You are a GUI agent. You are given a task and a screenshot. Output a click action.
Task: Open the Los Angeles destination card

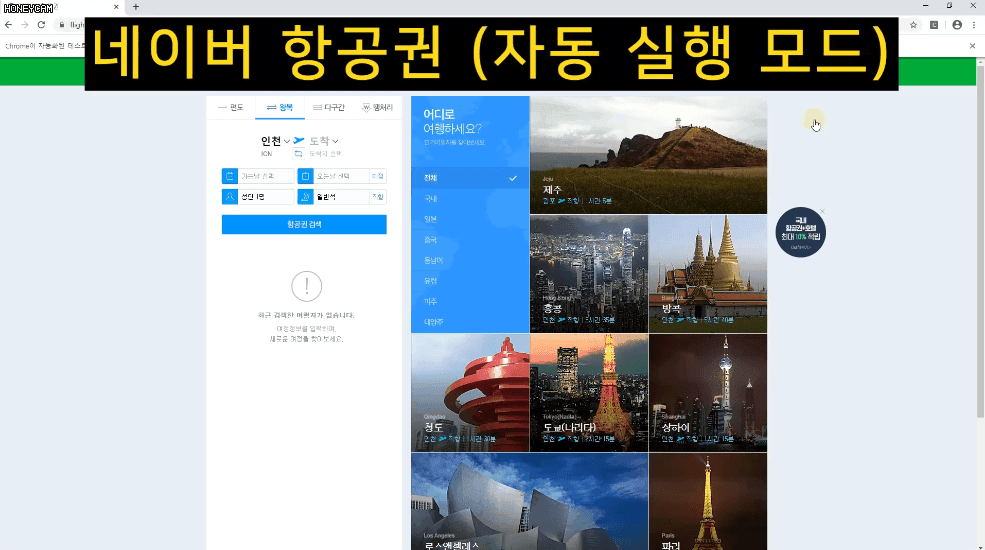(530, 502)
